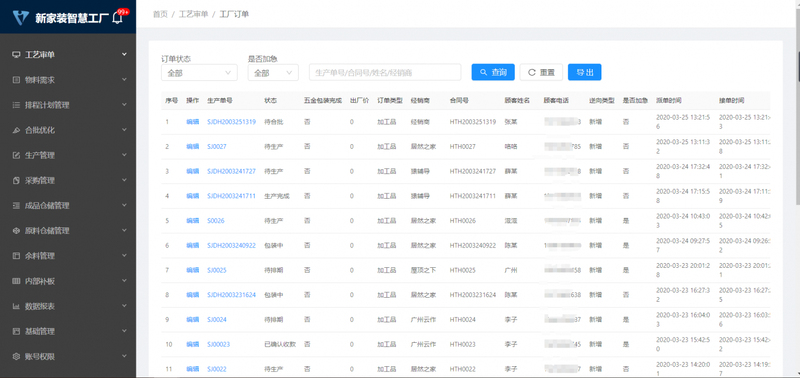The width and height of the screenshot is (800, 378).
Task: Open the 基础管理 menu item
Action: tap(68, 331)
